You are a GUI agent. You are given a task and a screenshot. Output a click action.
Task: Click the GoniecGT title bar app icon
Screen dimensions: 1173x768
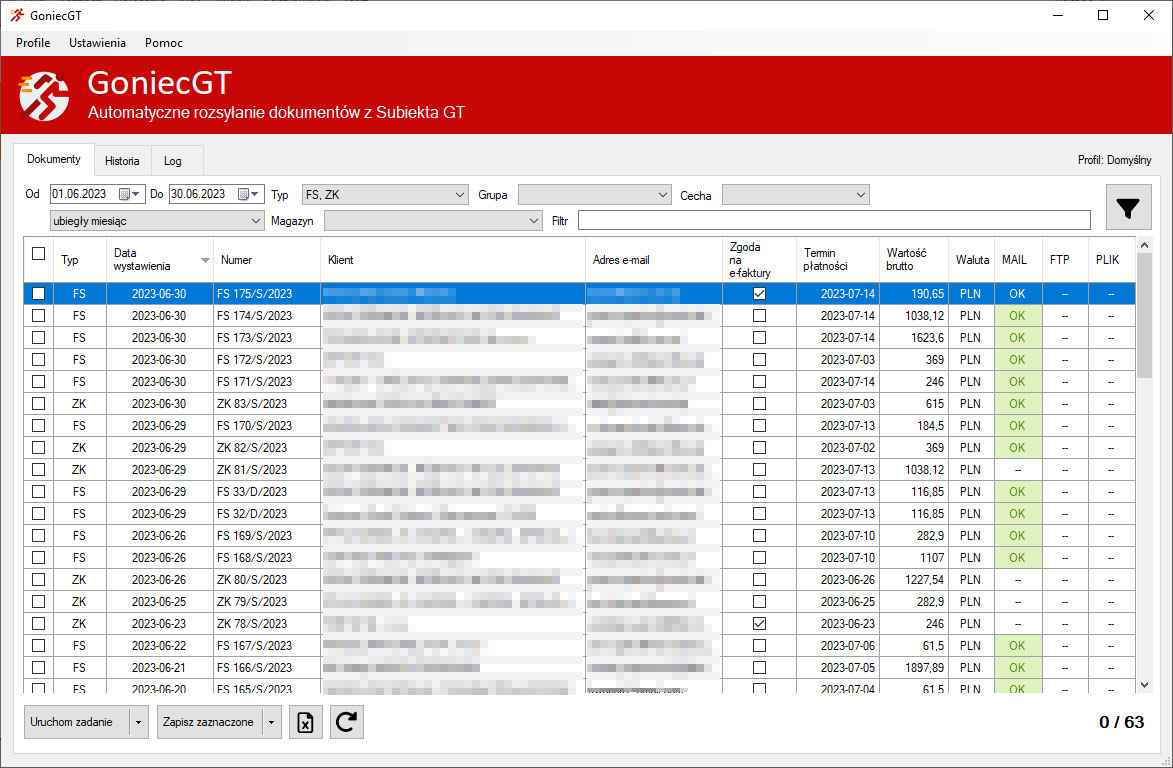[17, 15]
